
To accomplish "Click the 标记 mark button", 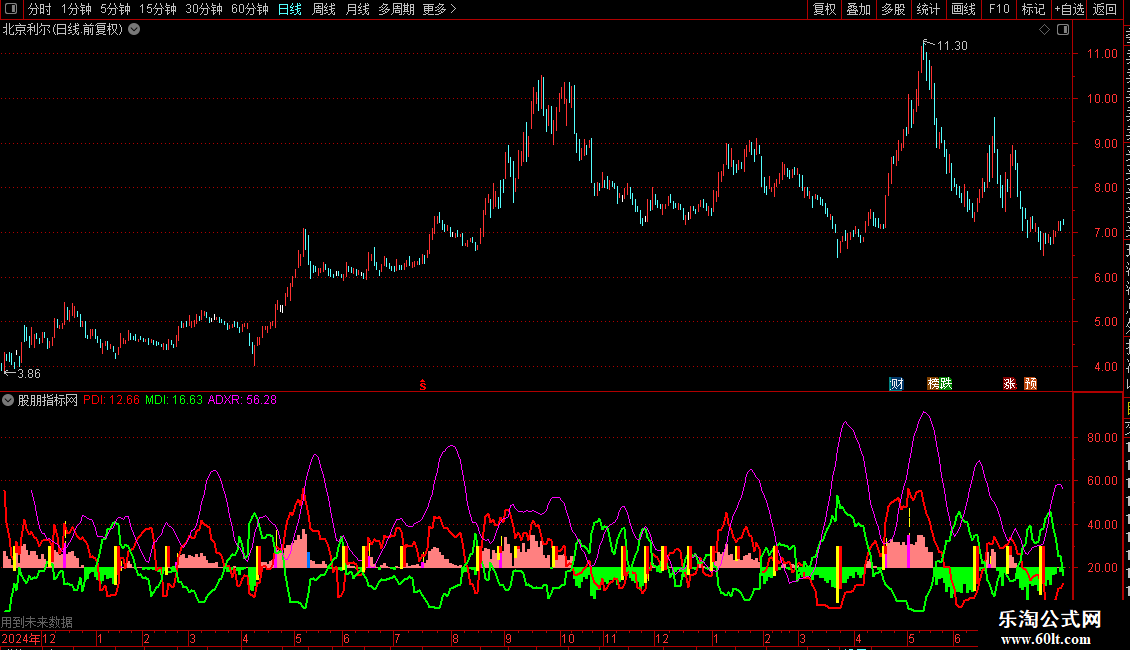I will tap(1033, 9).
